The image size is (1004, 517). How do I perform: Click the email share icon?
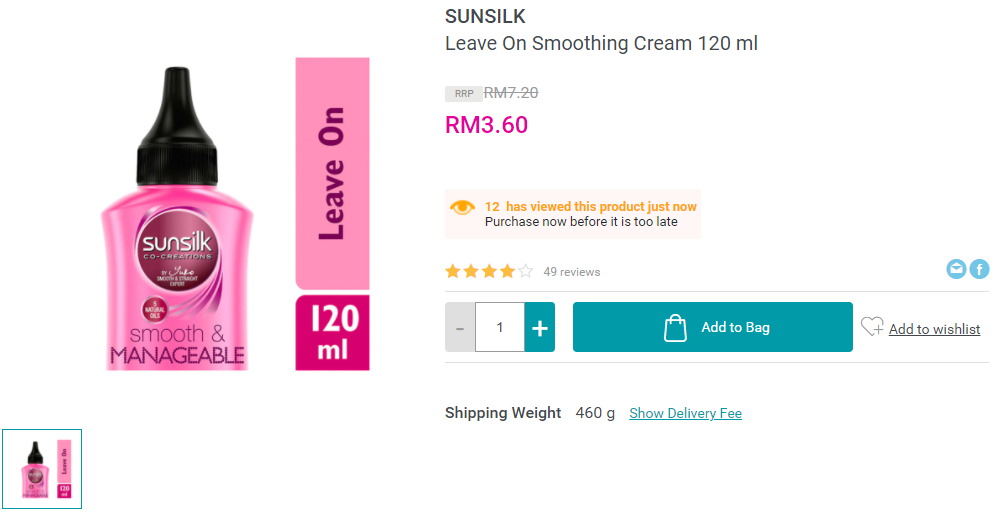[957, 269]
